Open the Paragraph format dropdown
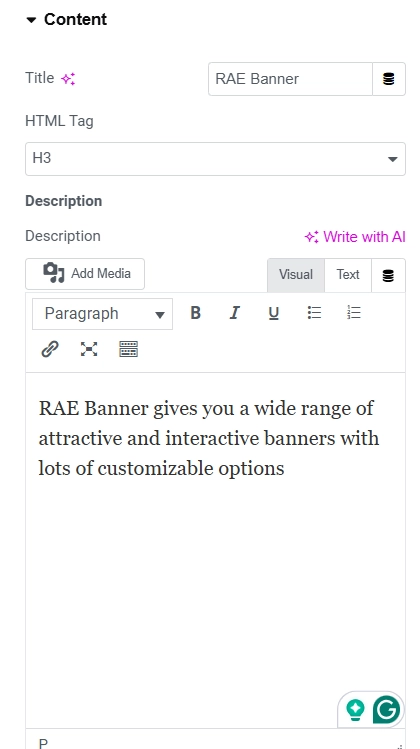The height and width of the screenshot is (749, 420). tap(102, 314)
